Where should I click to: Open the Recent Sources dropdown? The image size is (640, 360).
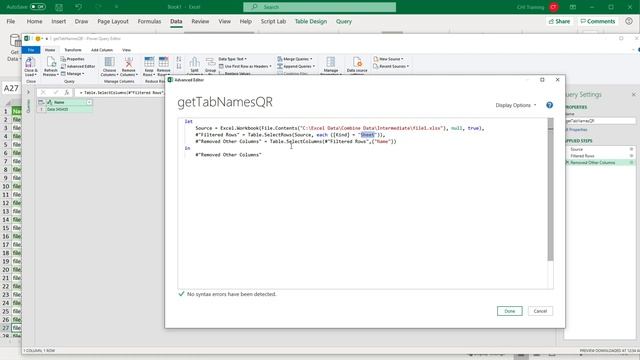tap(391, 67)
